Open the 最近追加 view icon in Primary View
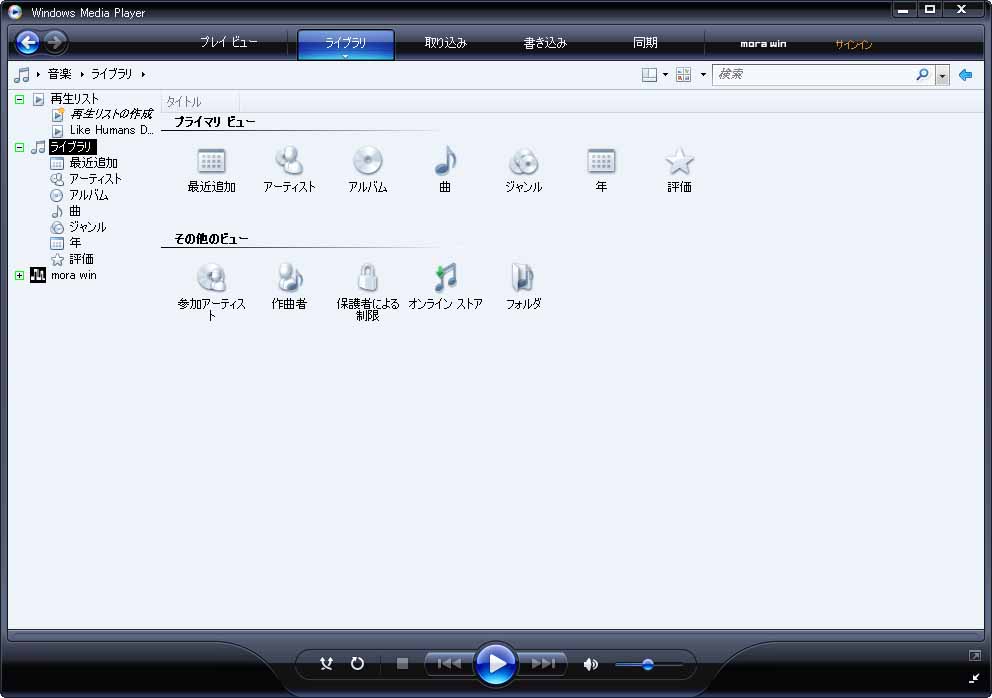Image resolution: width=992 pixels, height=698 pixels. [x=211, y=161]
